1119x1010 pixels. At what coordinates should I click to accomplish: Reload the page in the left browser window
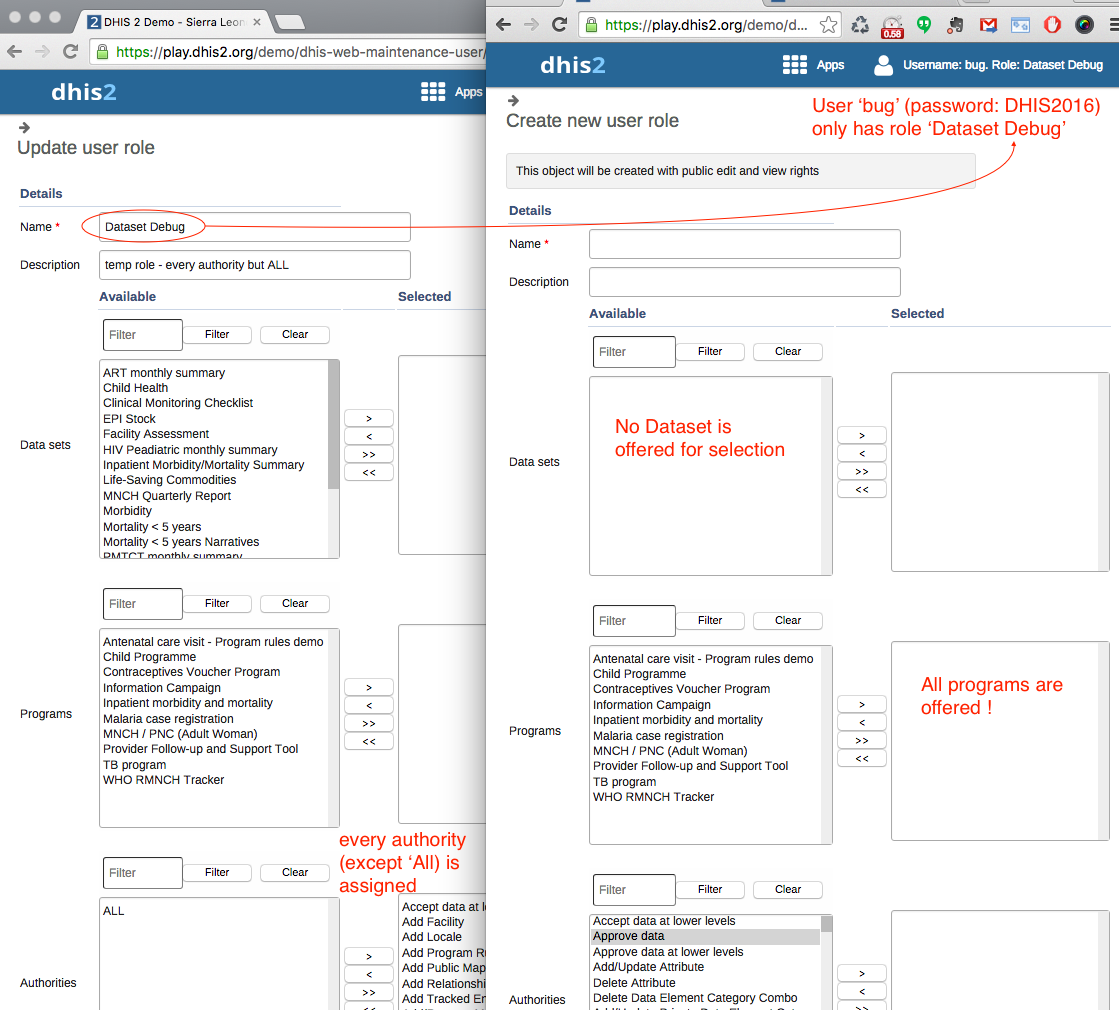point(70,51)
